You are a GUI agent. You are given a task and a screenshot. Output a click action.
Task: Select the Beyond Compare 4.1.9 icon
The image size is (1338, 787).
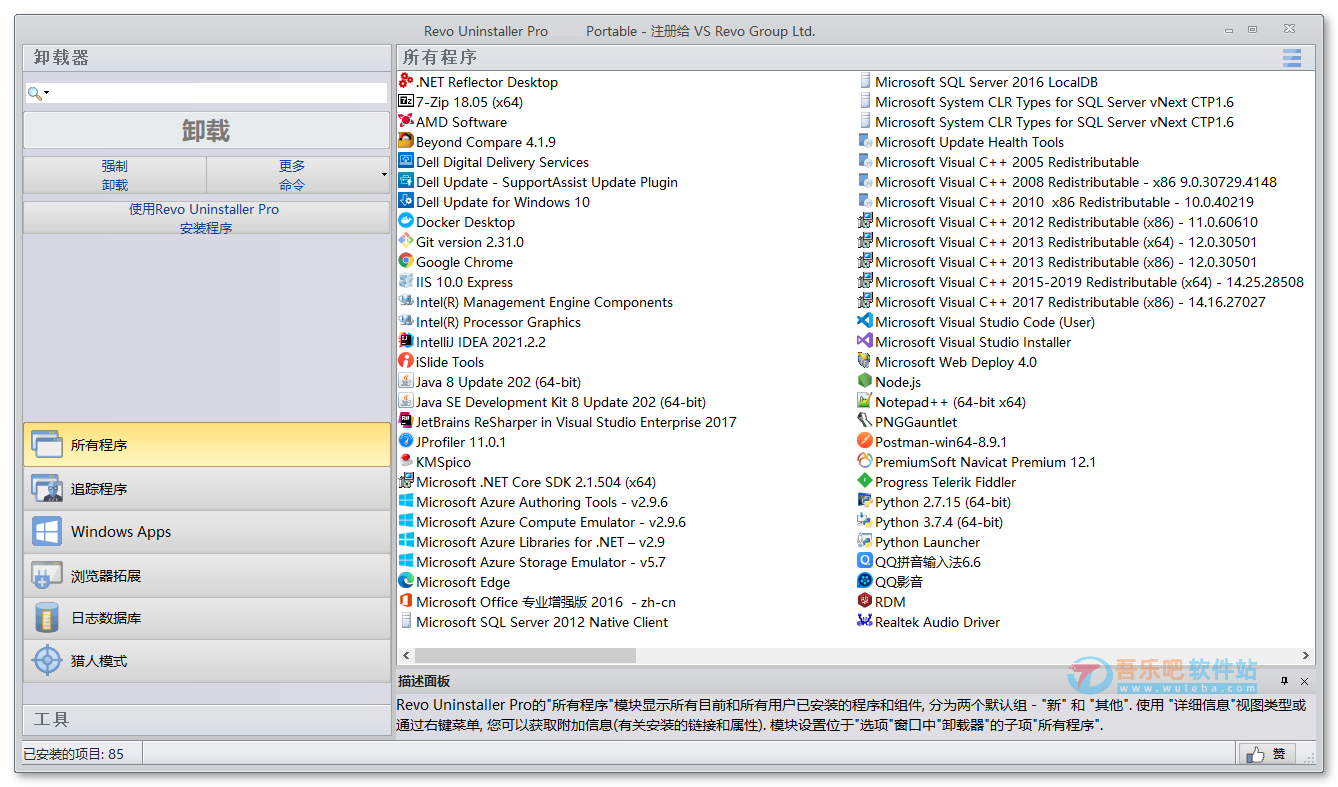coord(406,142)
